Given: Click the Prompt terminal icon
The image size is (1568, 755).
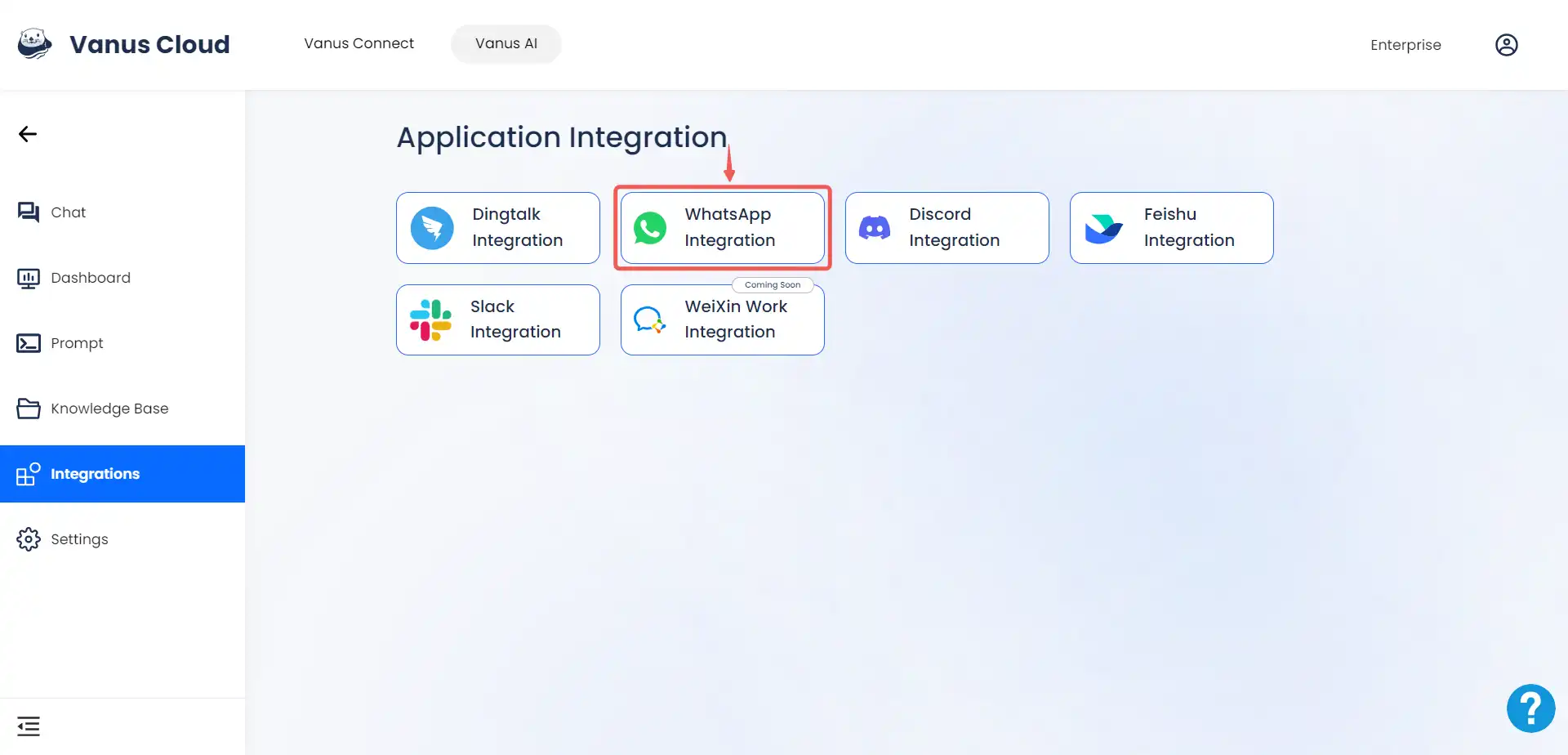Looking at the screenshot, I should (x=29, y=343).
